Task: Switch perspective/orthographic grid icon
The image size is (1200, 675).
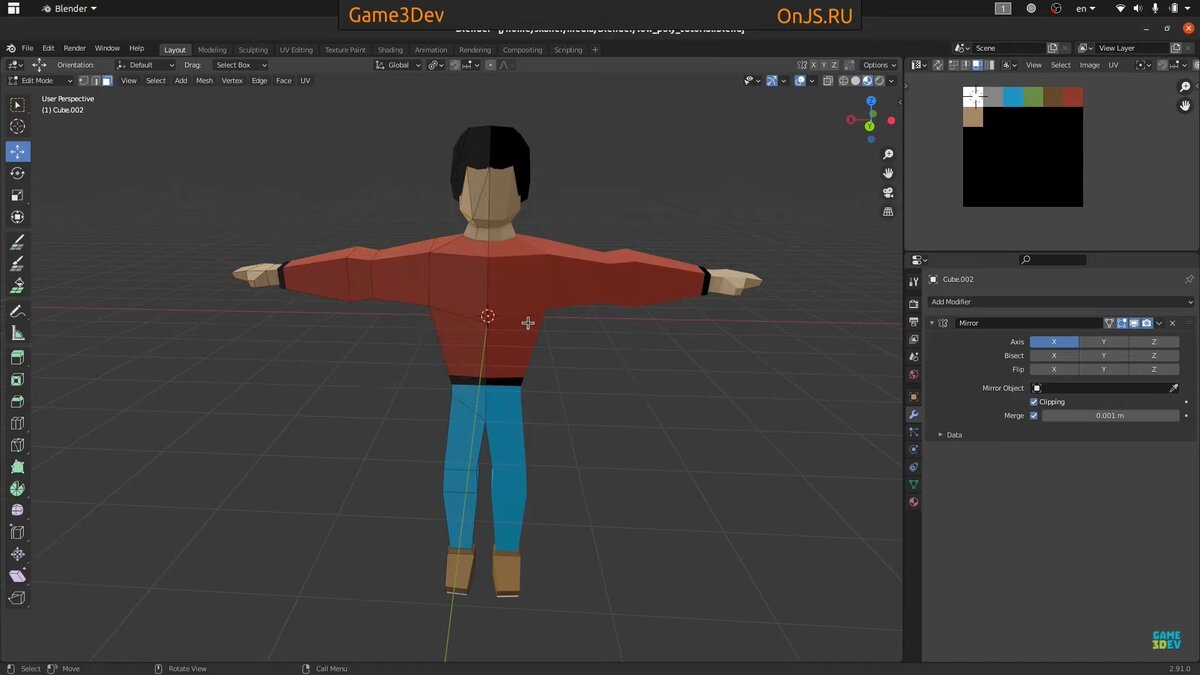Action: (888, 212)
